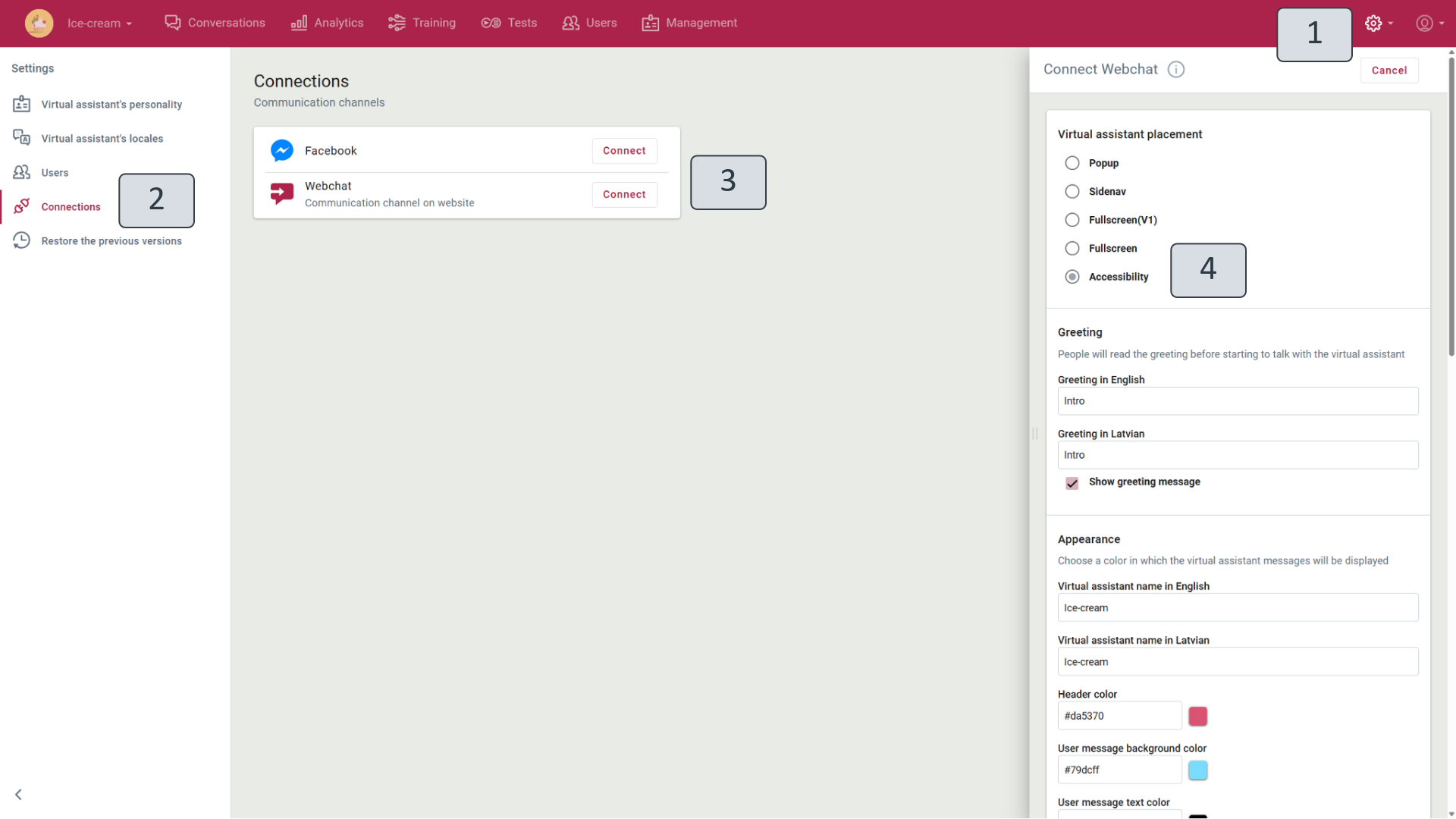Collapse the sidebar with back chevron
1456x819 pixels.
pos(17,794)
